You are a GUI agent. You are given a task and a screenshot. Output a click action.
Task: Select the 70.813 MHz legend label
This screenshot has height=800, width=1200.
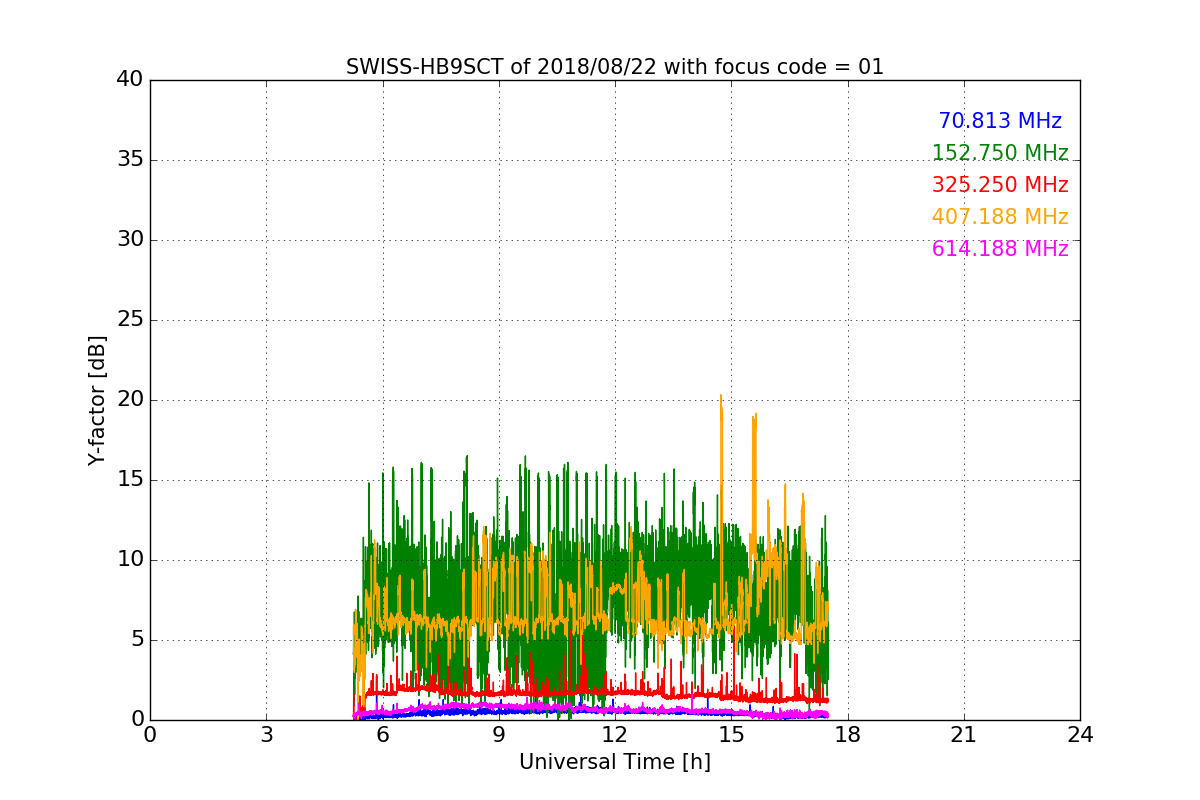(1000, 121)
